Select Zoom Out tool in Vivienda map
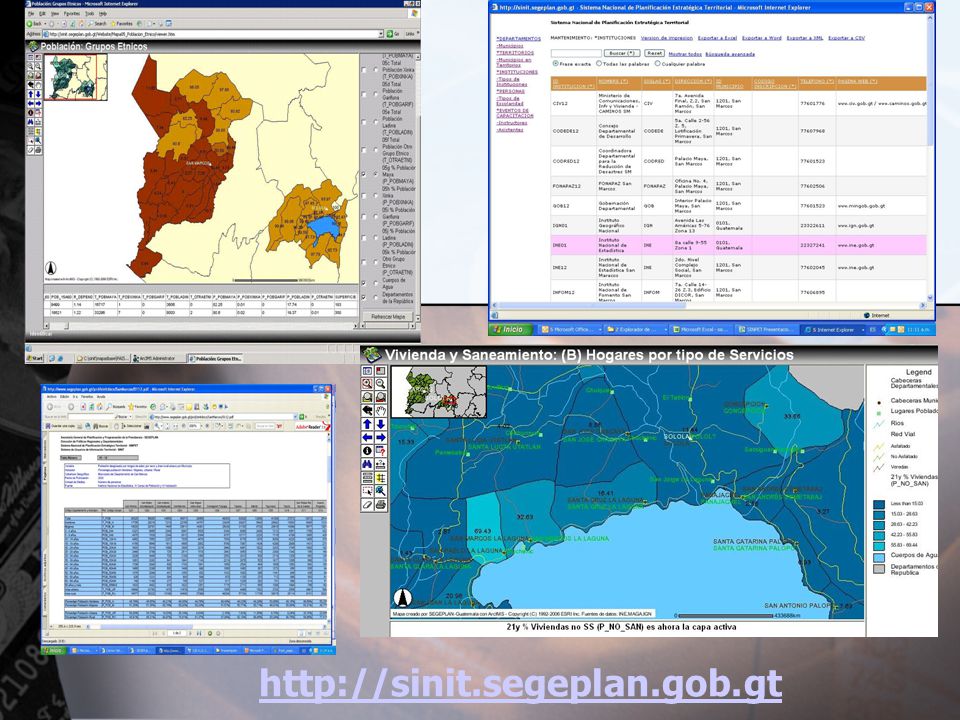Viewport: 960px width, 720px height. [x=380, y=383]
